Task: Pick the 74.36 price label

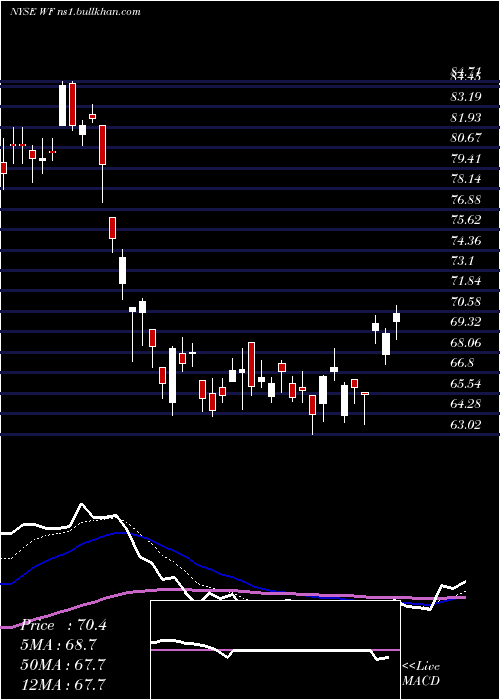Action: (466, 241)
